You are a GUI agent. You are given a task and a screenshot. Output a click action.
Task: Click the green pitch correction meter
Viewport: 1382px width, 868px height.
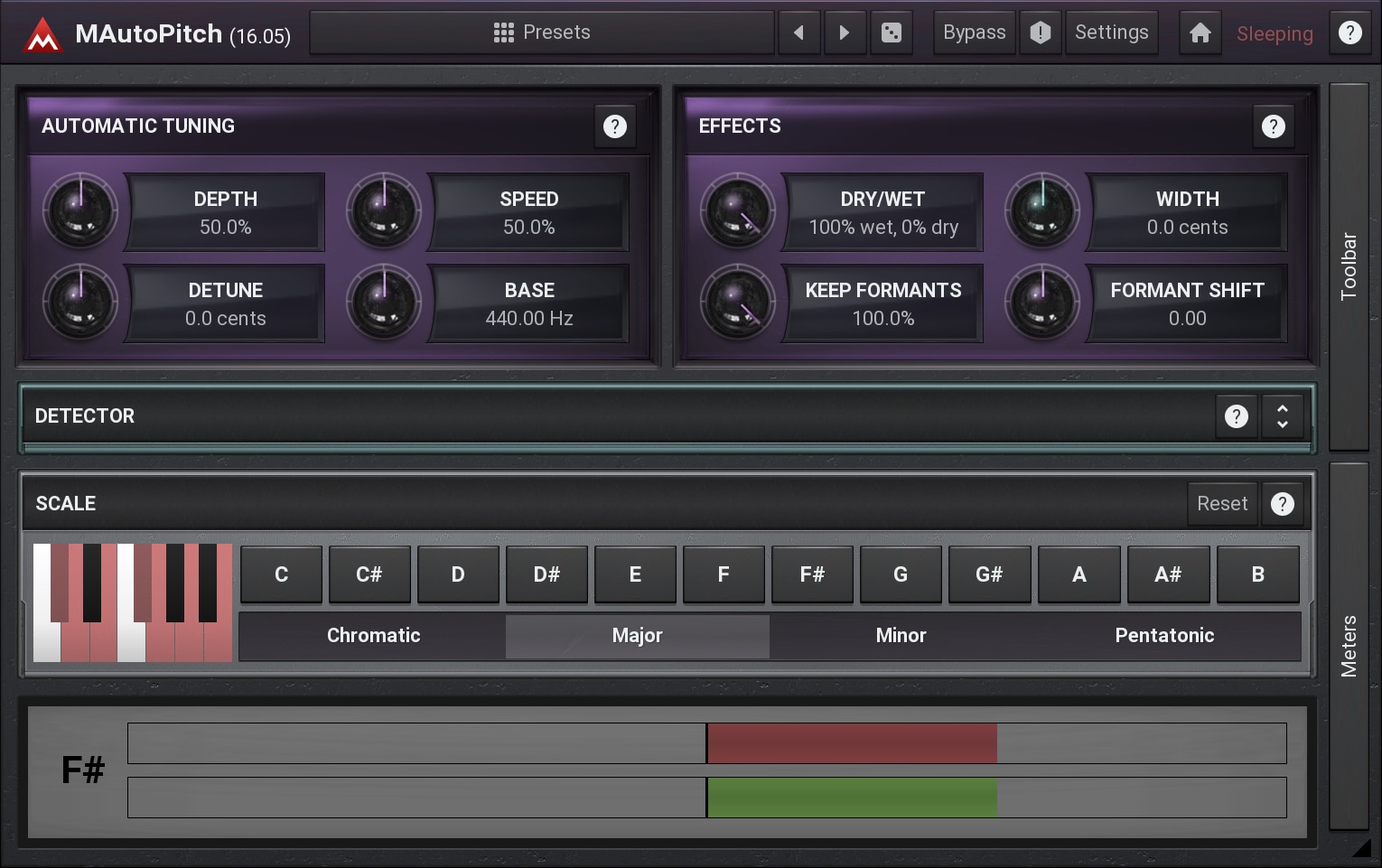pos(707,798)
